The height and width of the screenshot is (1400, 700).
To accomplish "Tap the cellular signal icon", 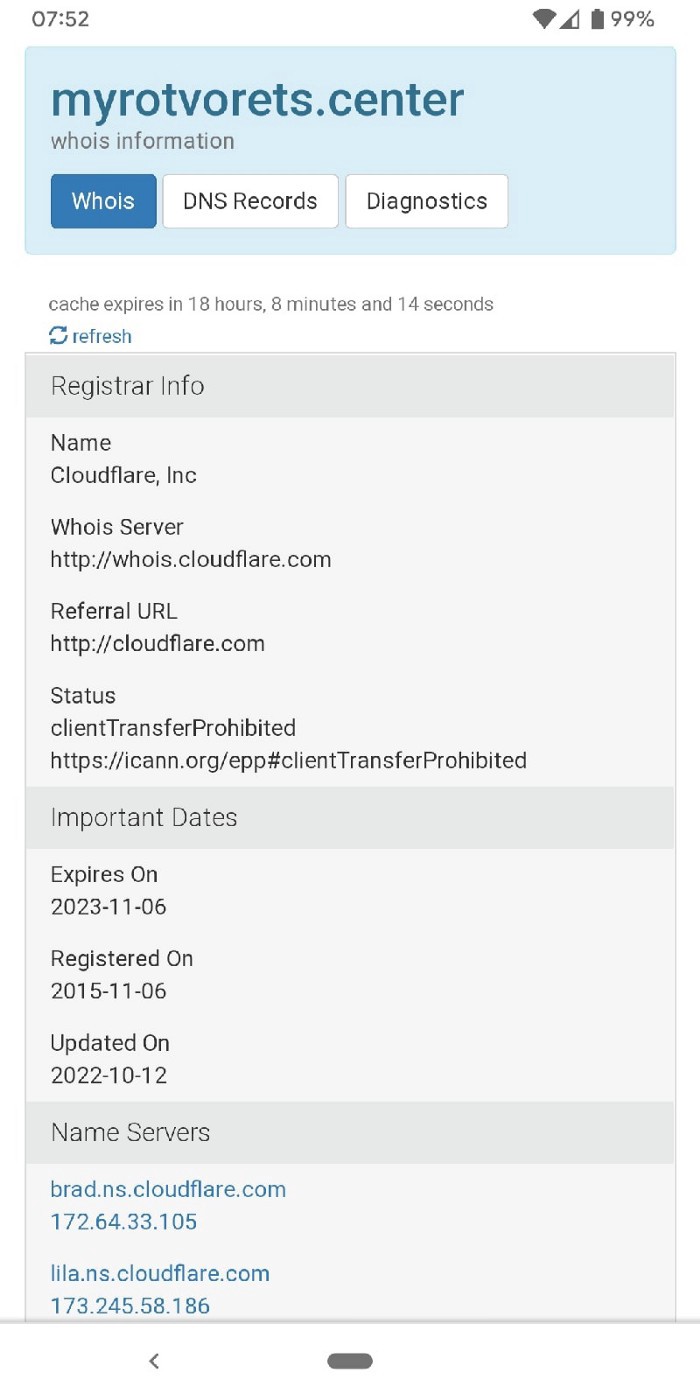I will [x=570, y=19].
